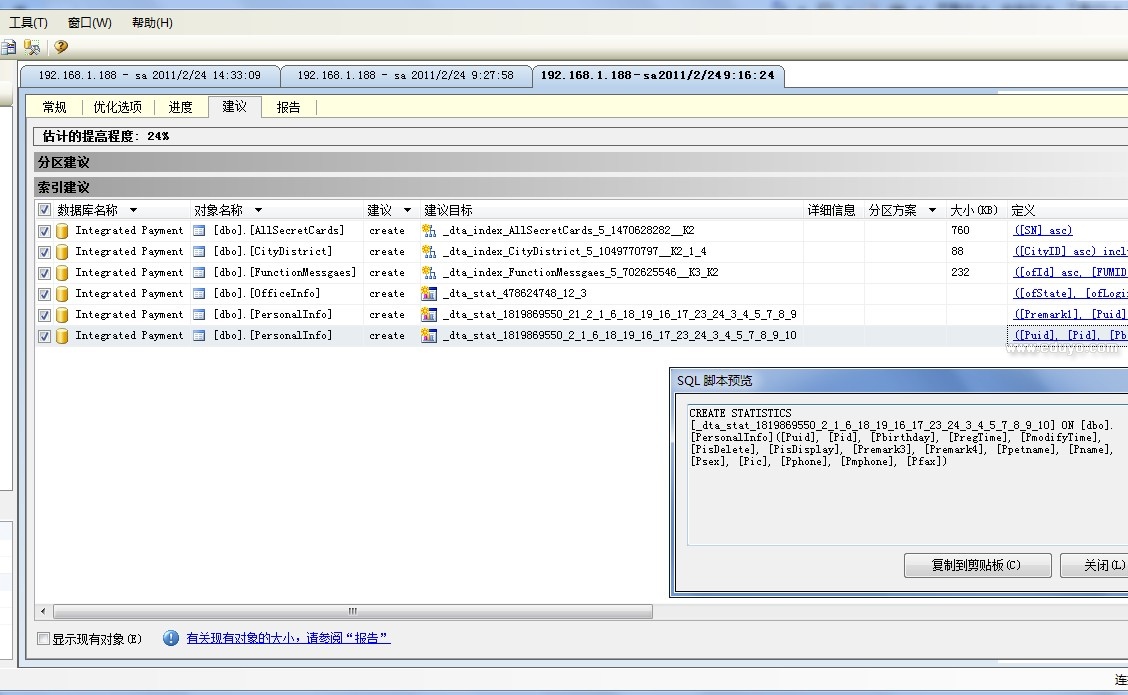Click the index icon for _dta_index_FunctionMessgaes
Screen dimensions: 1128x695
429,273
